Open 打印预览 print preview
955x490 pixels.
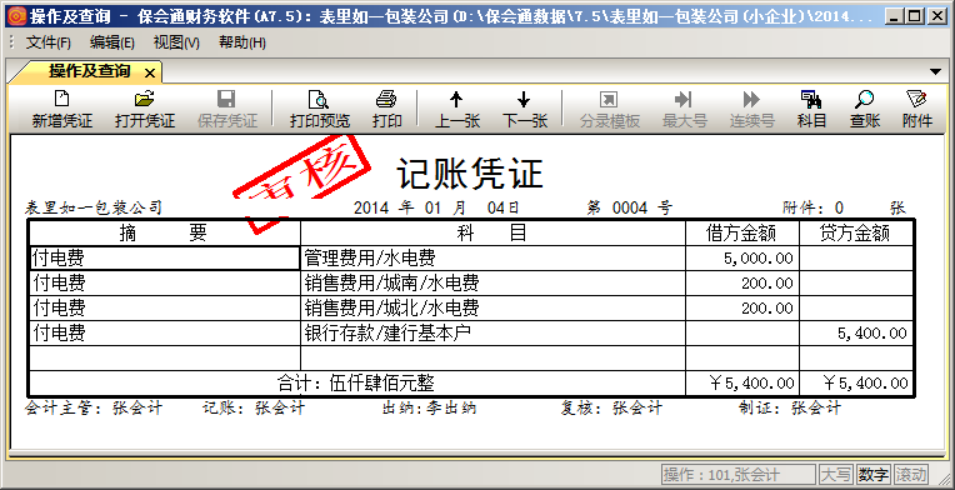tap(319, 100)
